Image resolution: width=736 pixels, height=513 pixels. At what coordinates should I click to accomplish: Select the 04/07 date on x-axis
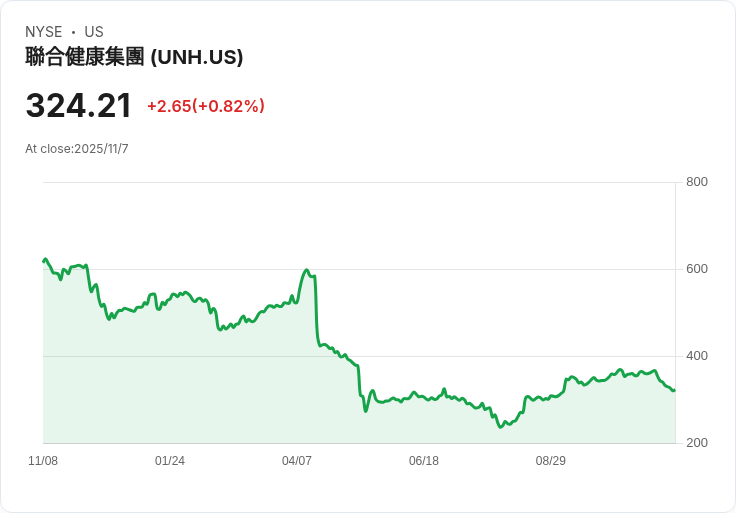click(x=297, y=461)
